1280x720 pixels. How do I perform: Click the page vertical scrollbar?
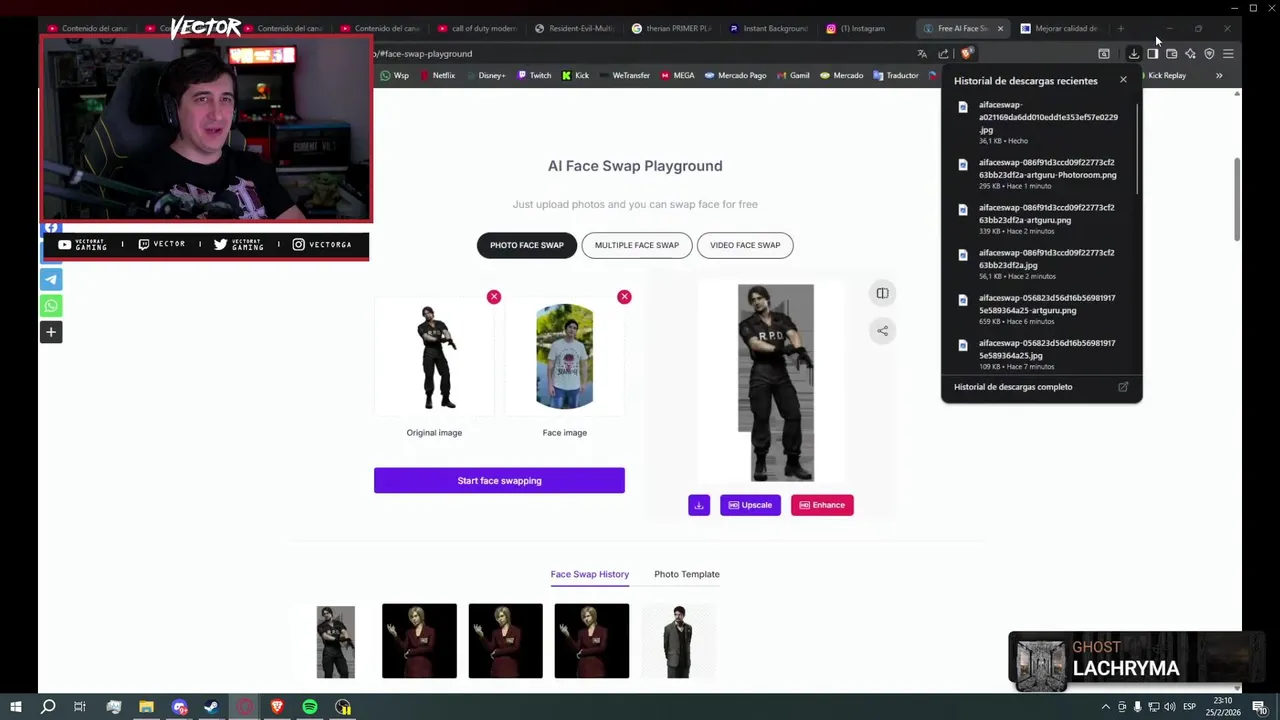[x=1237, y=200]
